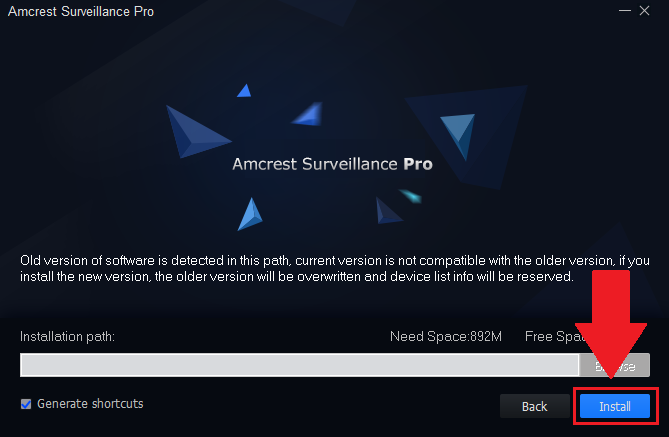Click the center Amcrest Surveillance Pro logo text
Image resolution: width=669 pixels, height=437 pixels.
point(332,163)
